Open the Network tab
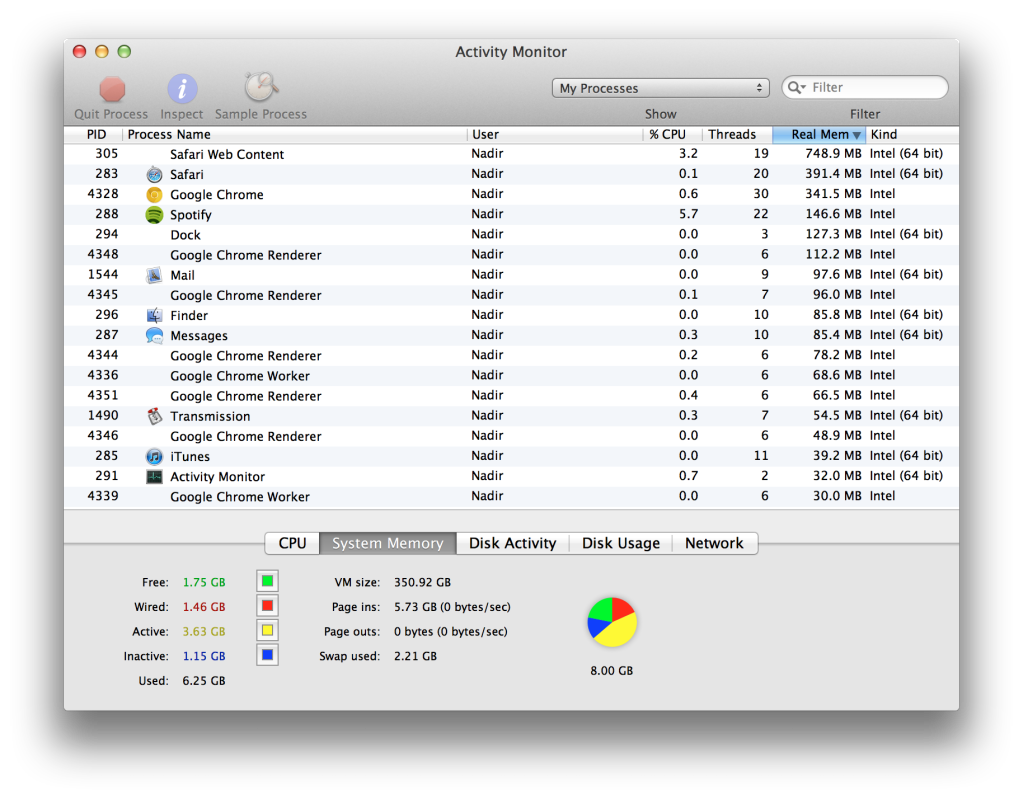Screen dimensions: 1023x799 [714, 543]
